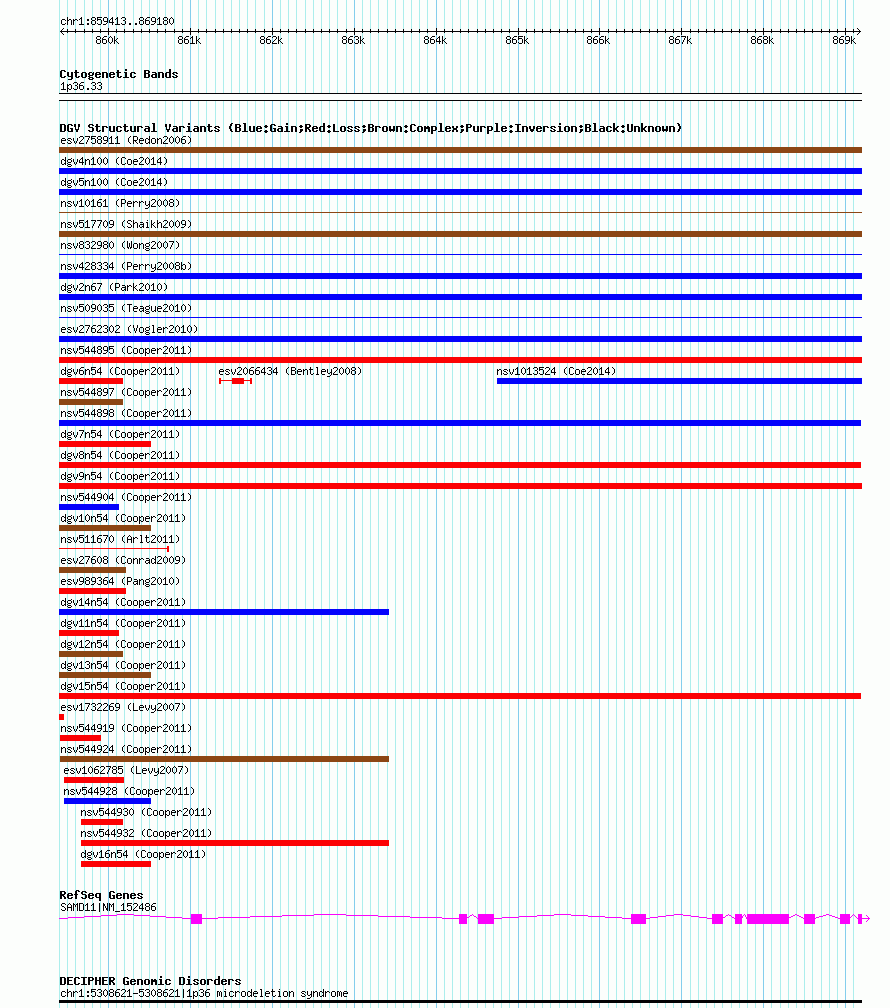Click the nsv10161 (Perry2008) label
The height and width of the screenshot is (1008, 890).
120,203
